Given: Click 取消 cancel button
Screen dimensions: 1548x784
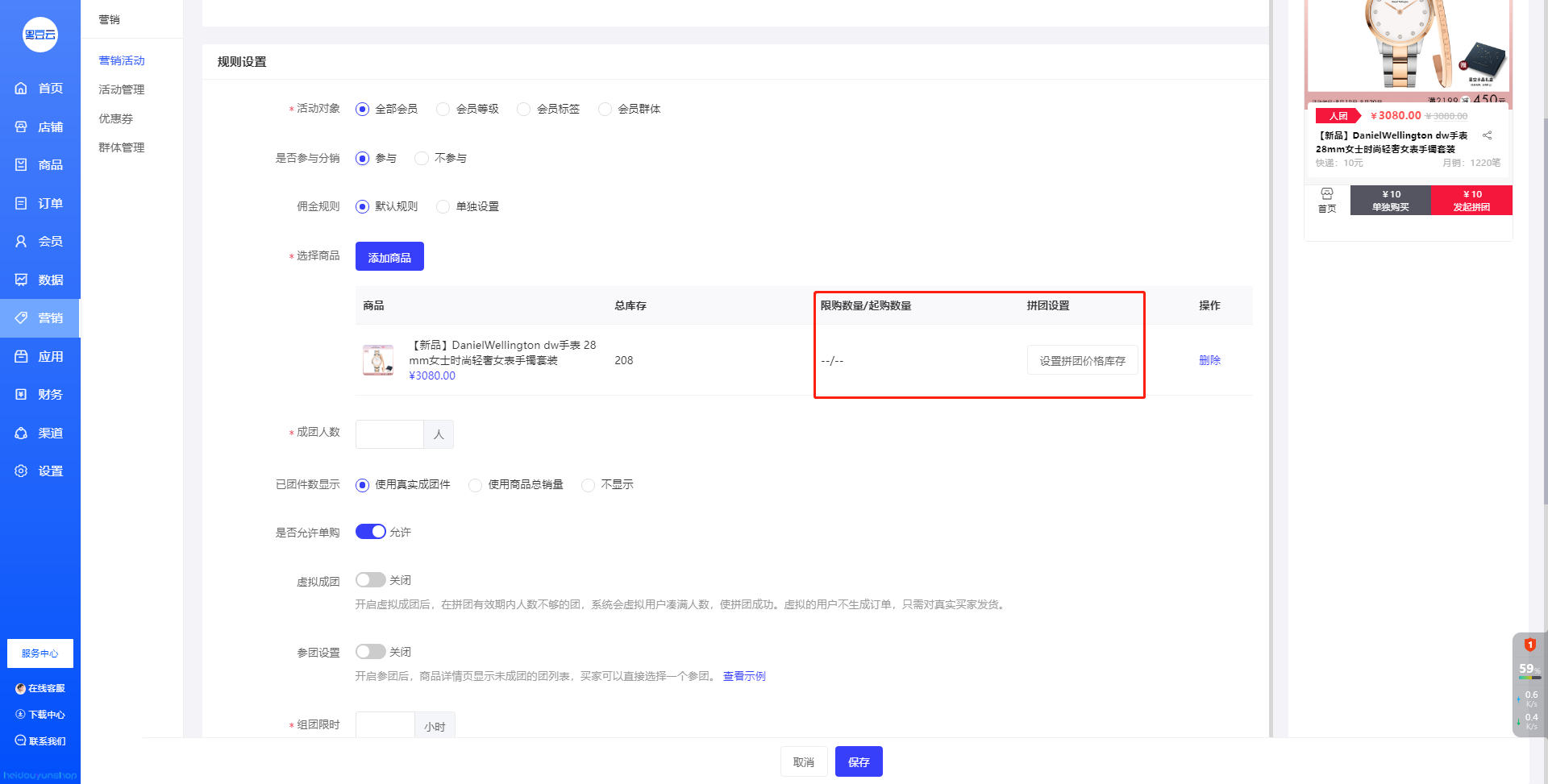Looking at the screenshot, I should pos(804,761).
